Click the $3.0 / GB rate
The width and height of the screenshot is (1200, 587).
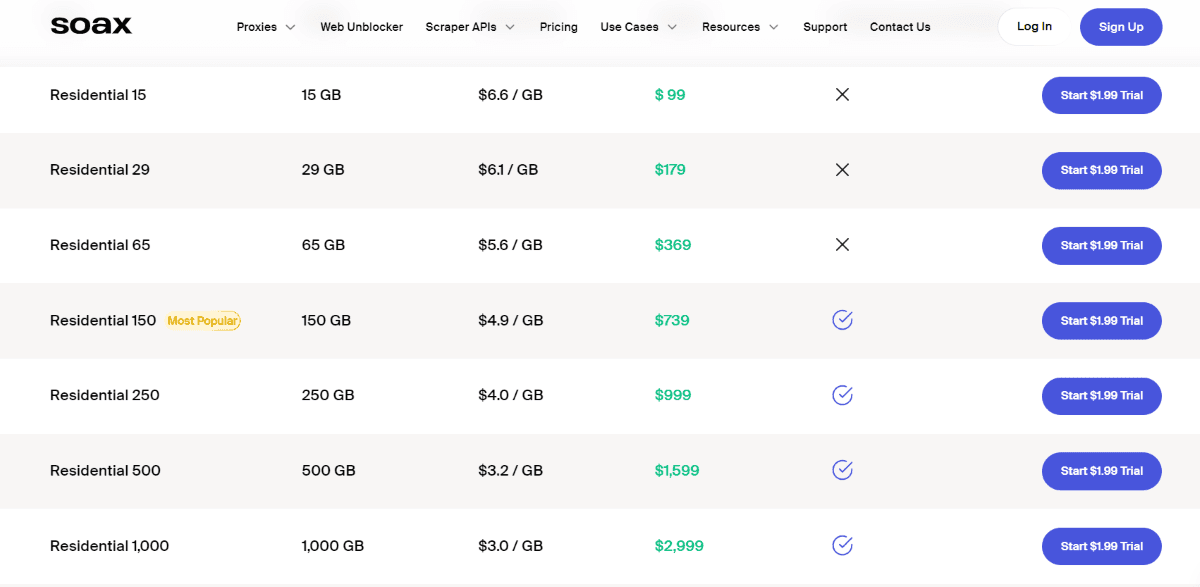510,546
